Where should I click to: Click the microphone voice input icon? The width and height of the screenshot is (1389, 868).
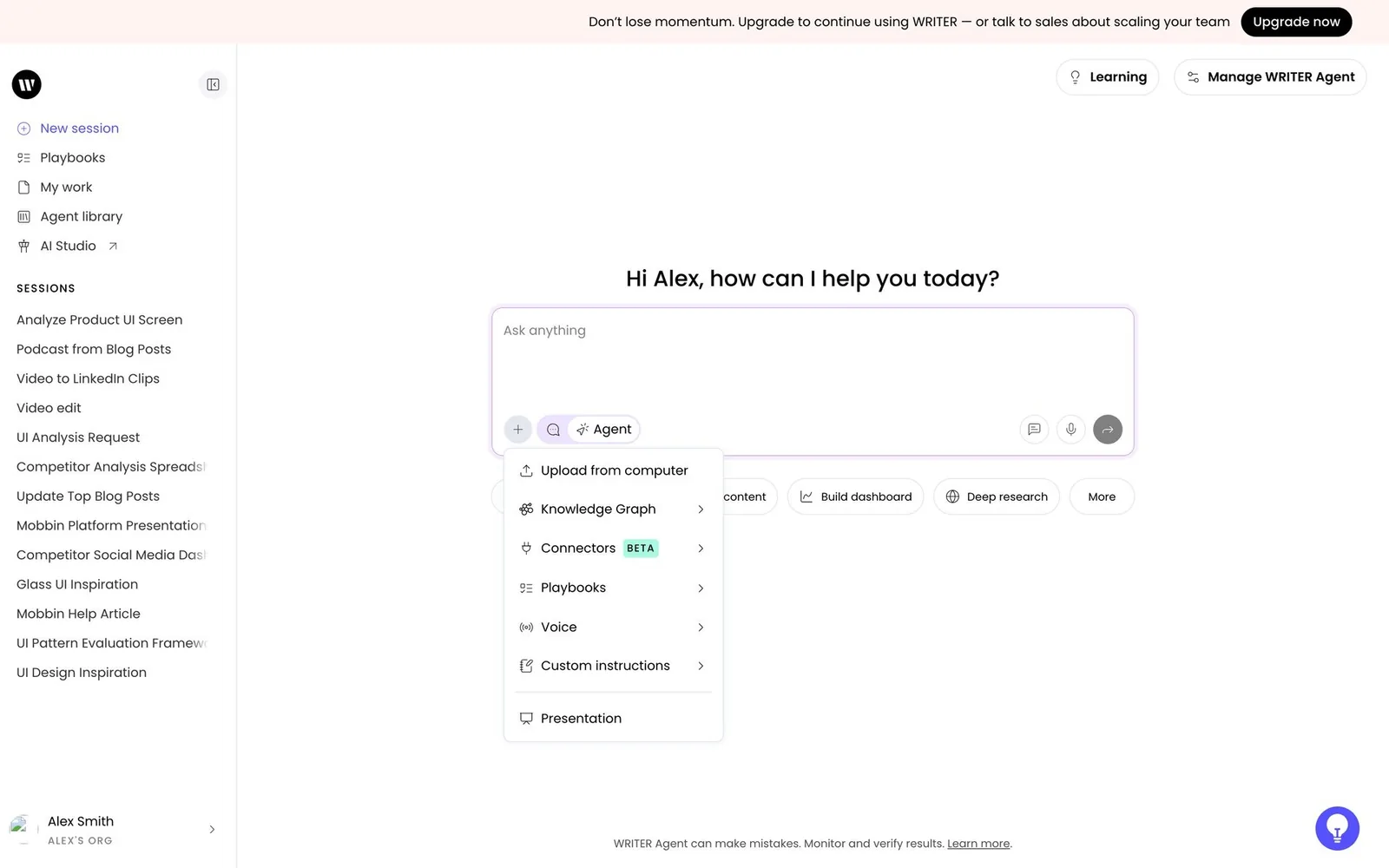[x=1070, y=429]
